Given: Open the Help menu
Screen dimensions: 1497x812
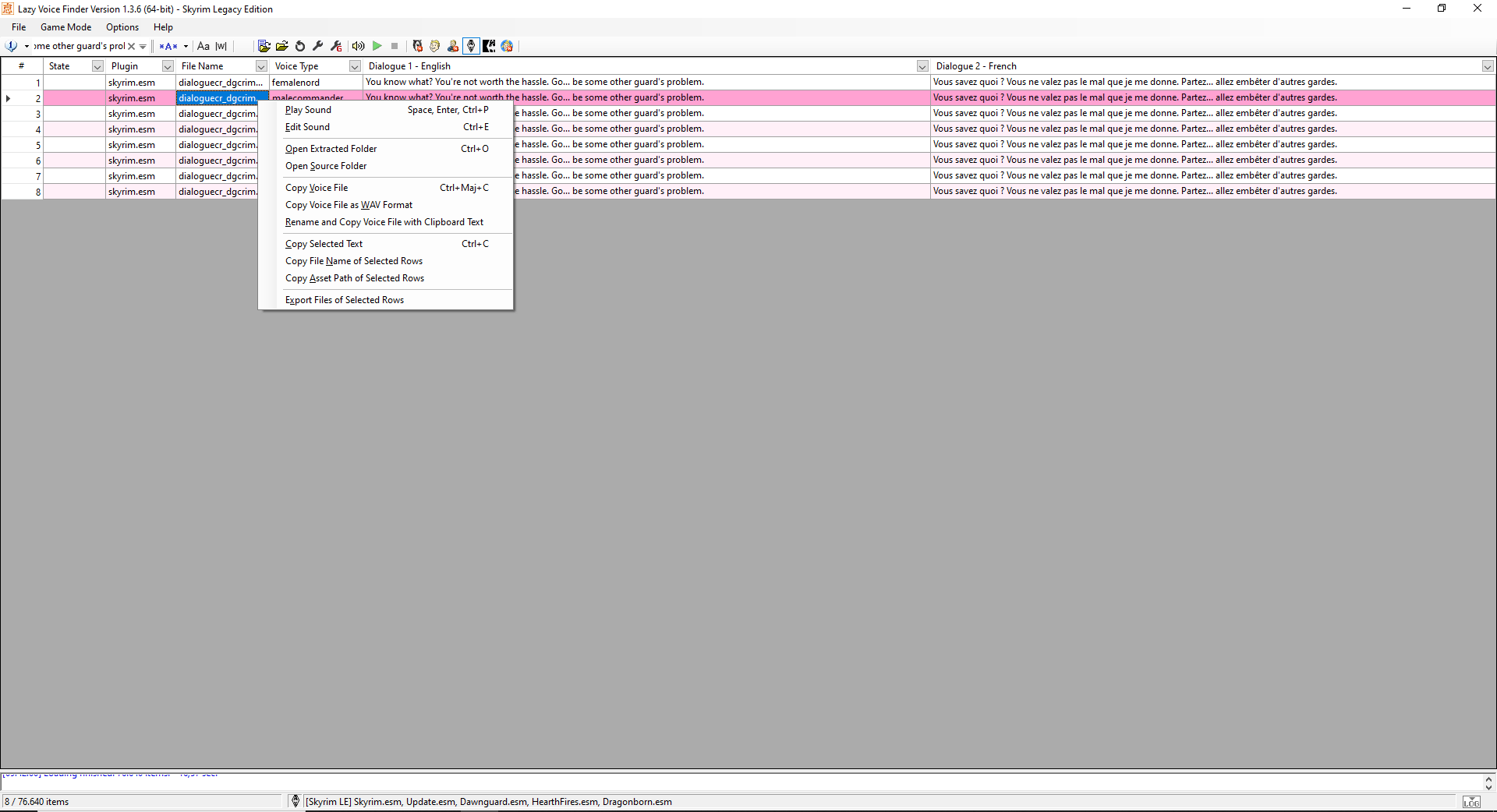Looking at the screenshot, I should coord(163,27).
